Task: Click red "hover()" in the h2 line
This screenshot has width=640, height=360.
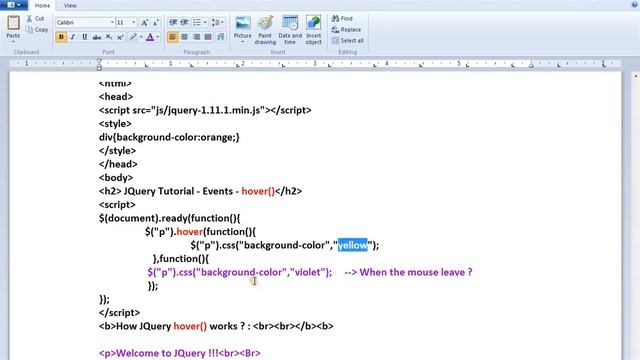Action: [x=258, y=191]
